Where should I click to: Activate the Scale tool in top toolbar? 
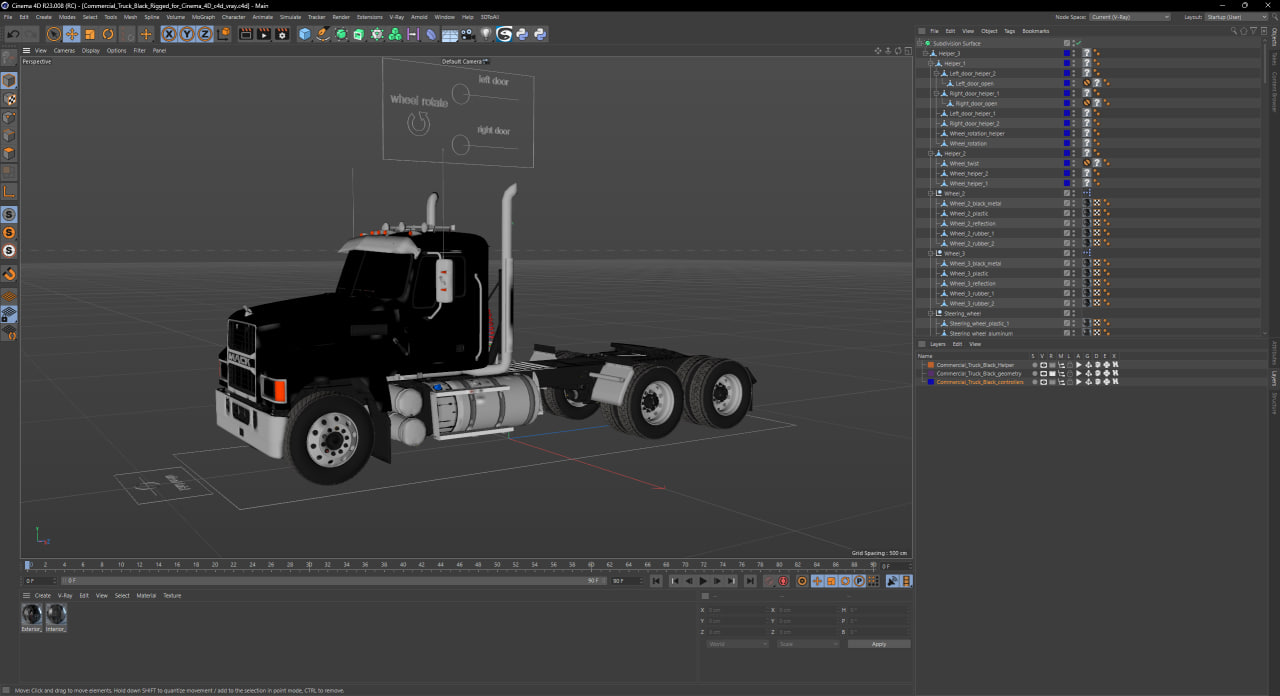pyautogui.click(x=90, y=34)
